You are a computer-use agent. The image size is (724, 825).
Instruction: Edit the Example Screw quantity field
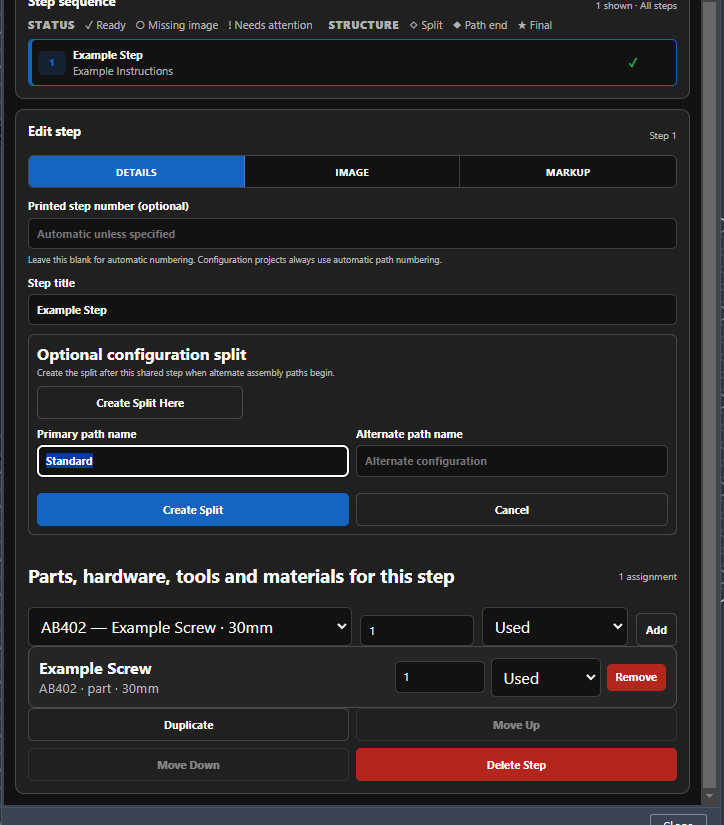click(439, 677)
